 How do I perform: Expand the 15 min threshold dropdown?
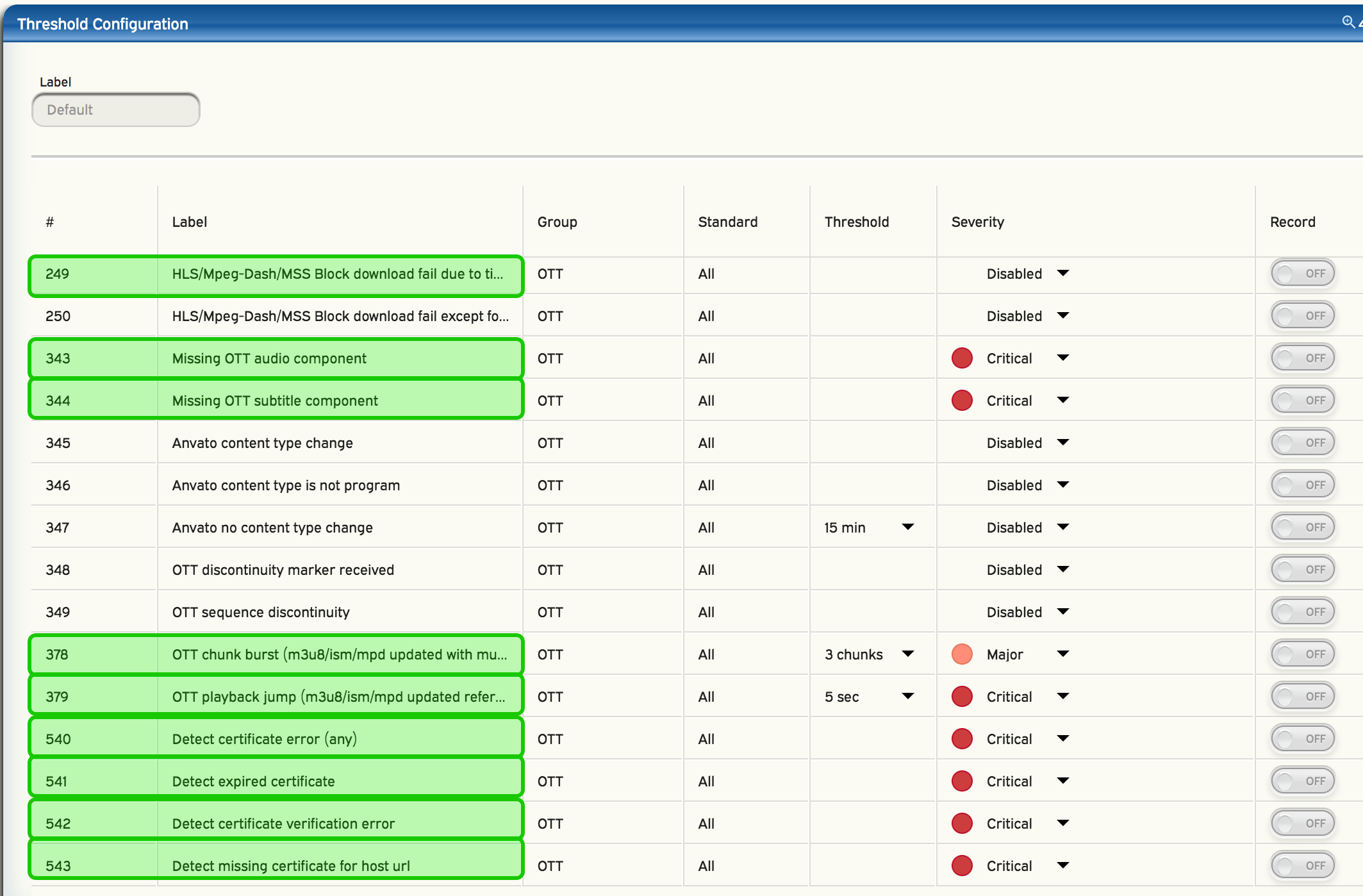click(907, 527)
